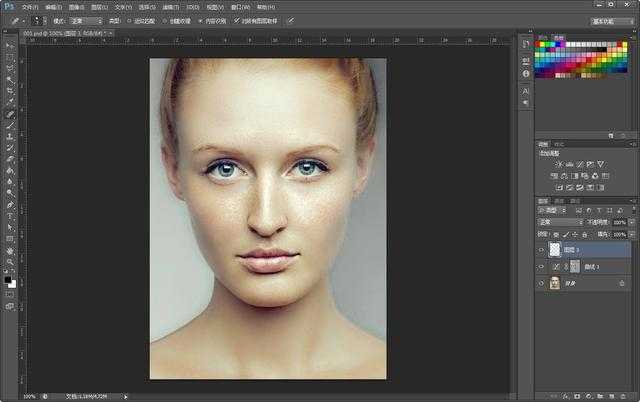The image size is (640, 402).
Task: Toggle visibility of the Curves 1 layer
Action: 541,267
